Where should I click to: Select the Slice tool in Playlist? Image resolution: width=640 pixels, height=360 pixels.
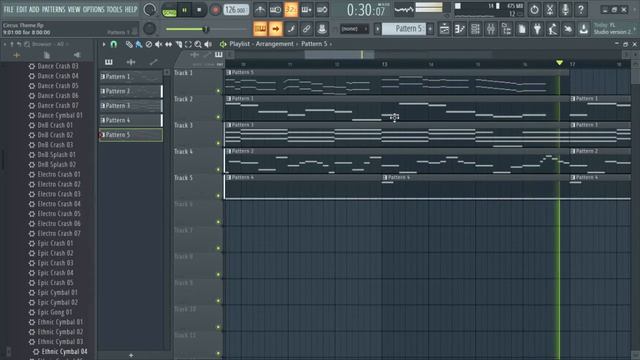pyautogui.click(x=178, y=44)
